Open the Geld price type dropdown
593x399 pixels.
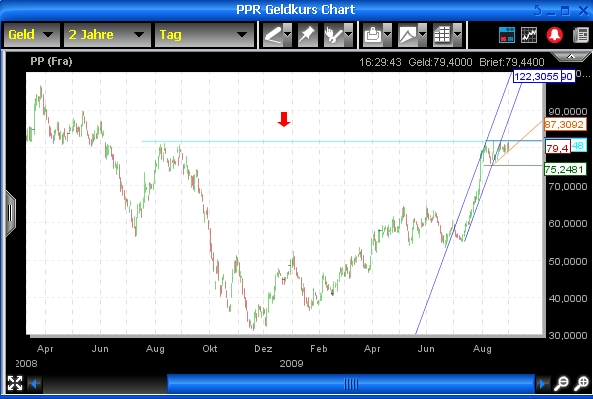pos(31,35)
